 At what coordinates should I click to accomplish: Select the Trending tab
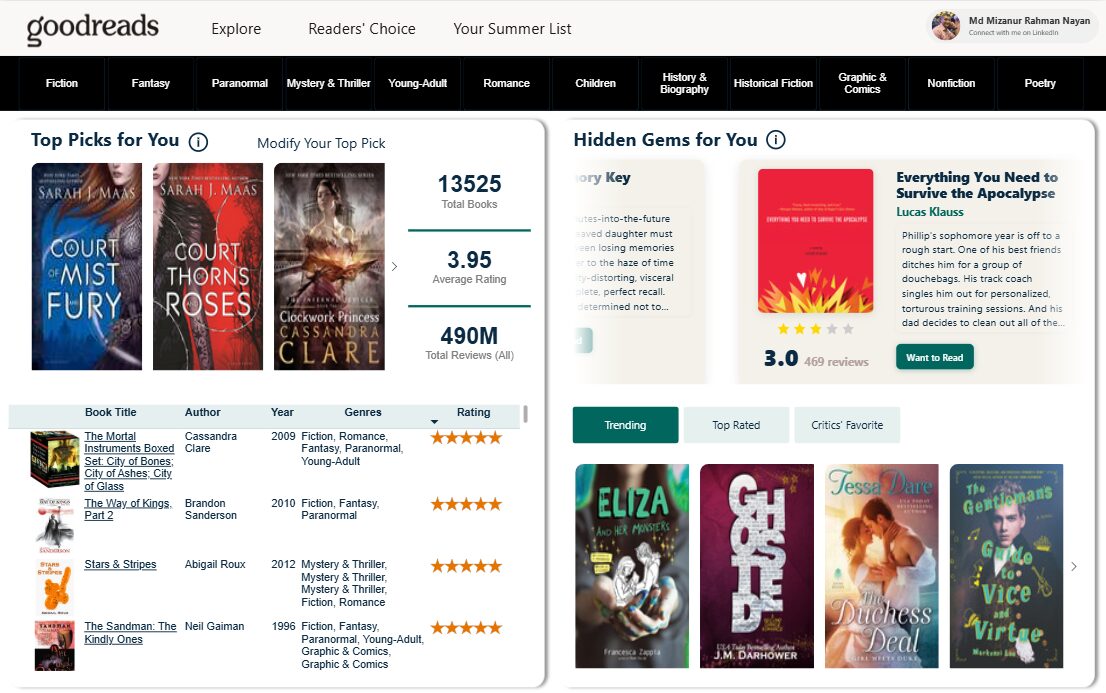625,425
